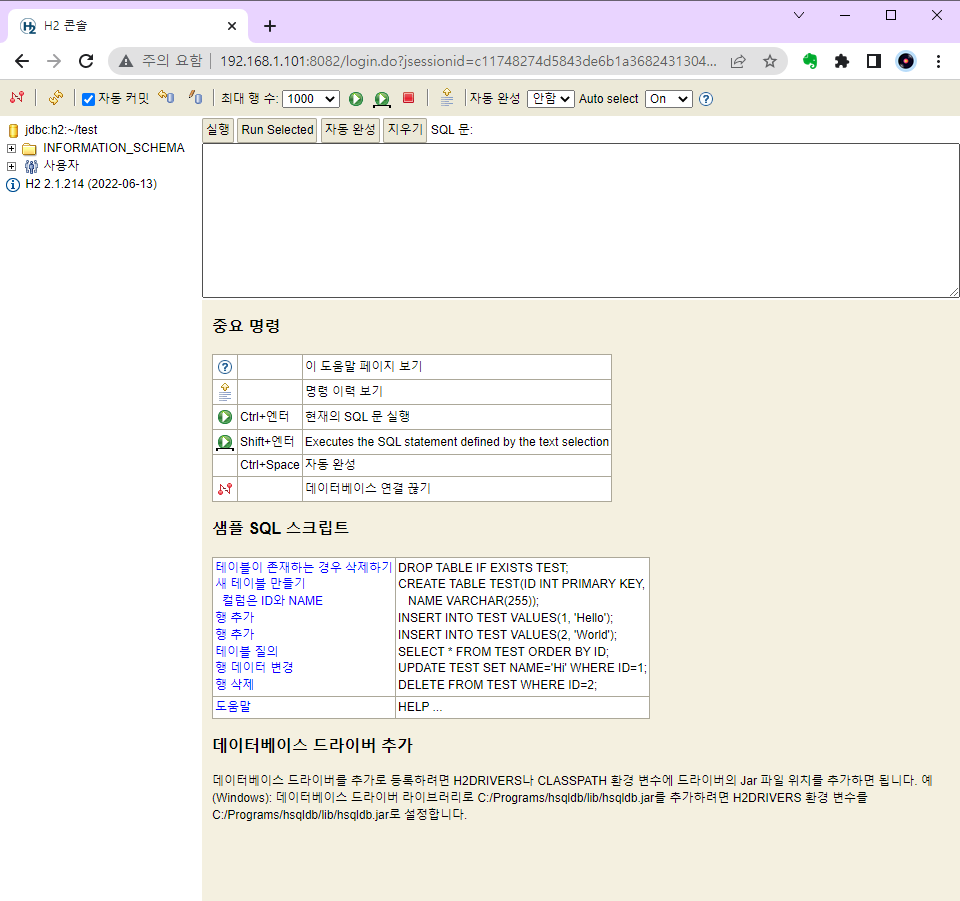Toggle the 자동 커밋 checkbox
Screen dimensions: 960x901
(88, 99)
